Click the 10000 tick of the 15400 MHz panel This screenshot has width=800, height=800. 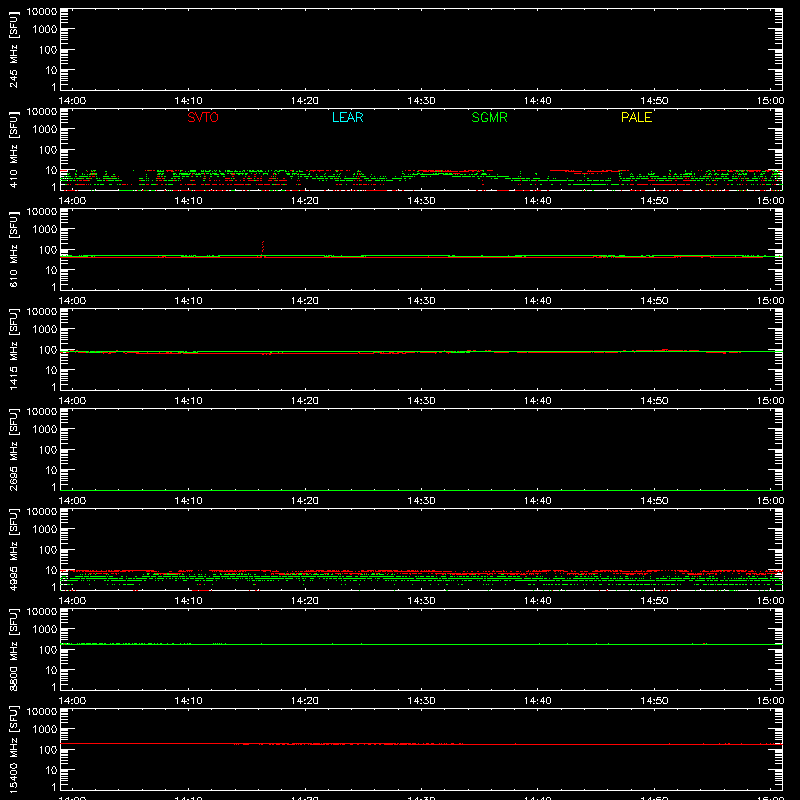pyautogui.click(x=42, y=712)
